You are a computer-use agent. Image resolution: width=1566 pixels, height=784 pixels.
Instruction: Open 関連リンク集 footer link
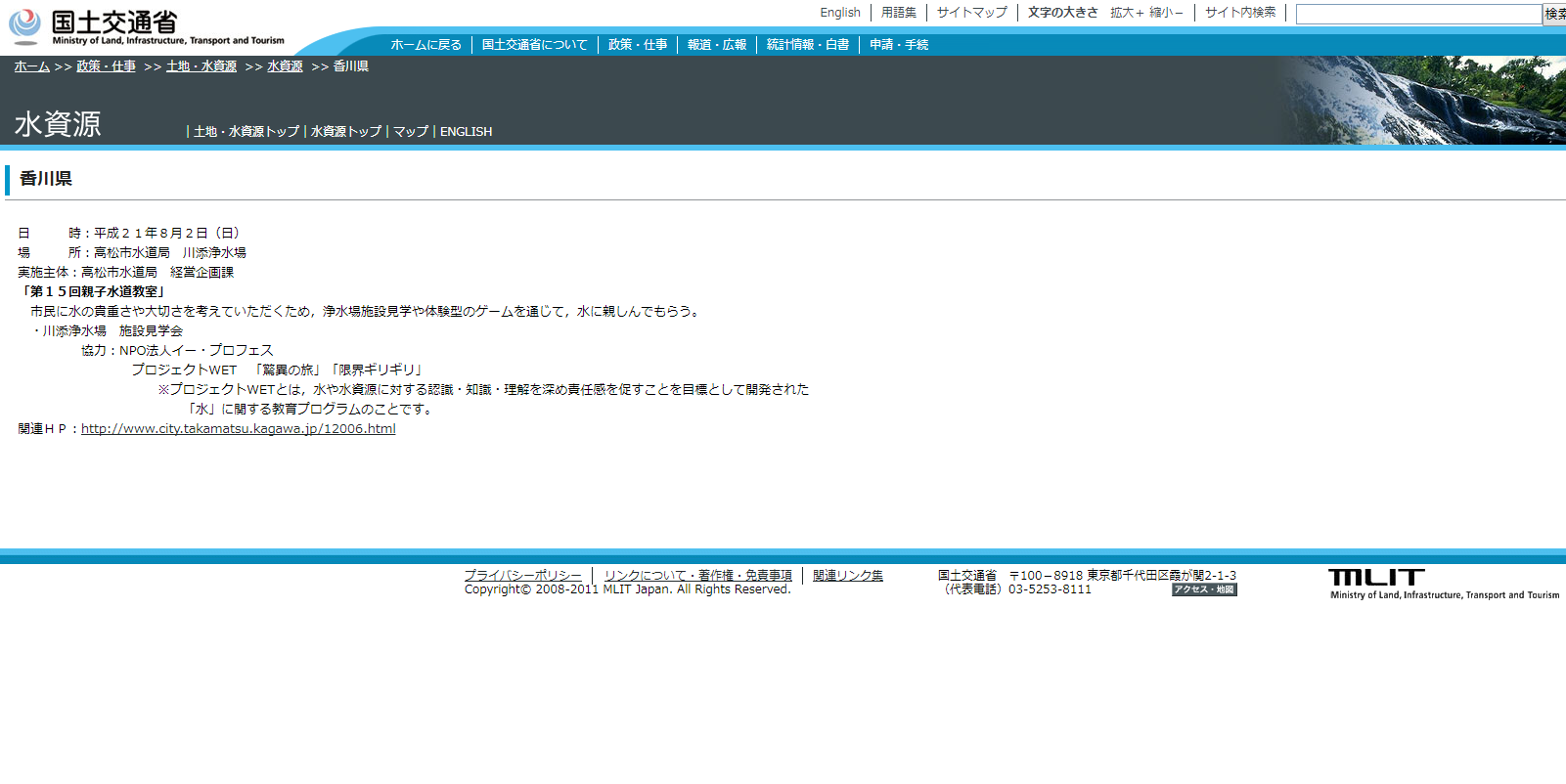[x=847, y=576]
